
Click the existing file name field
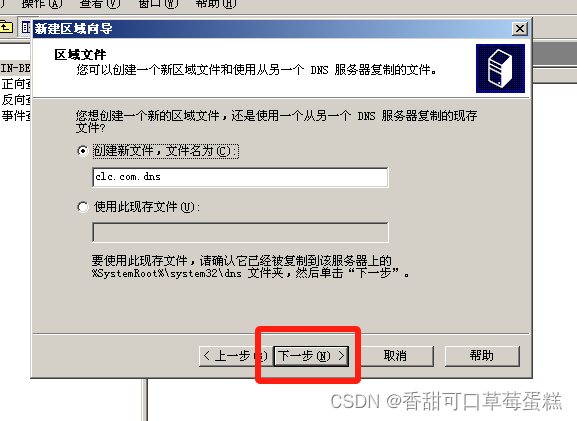click(x=240, y=232)
